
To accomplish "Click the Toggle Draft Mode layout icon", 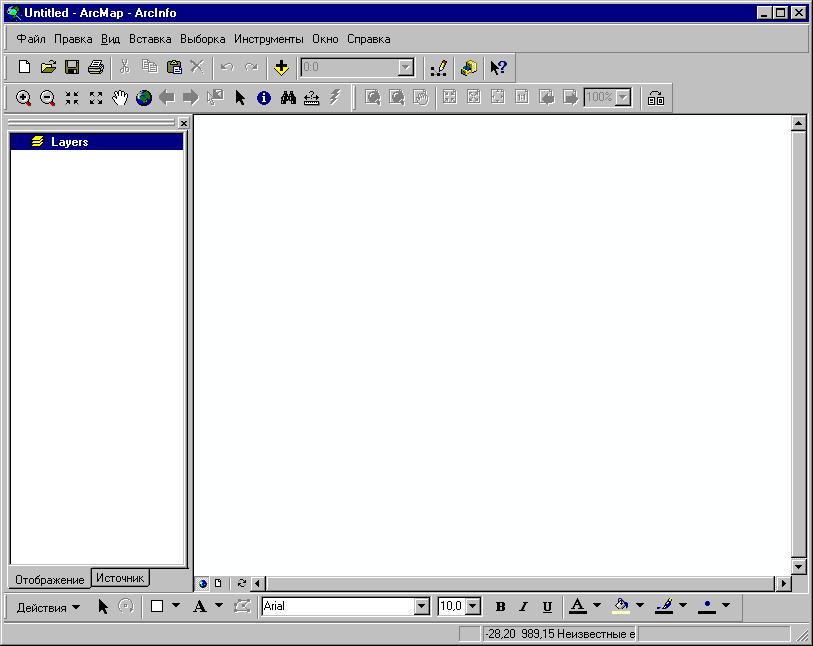I will point(656,97).
